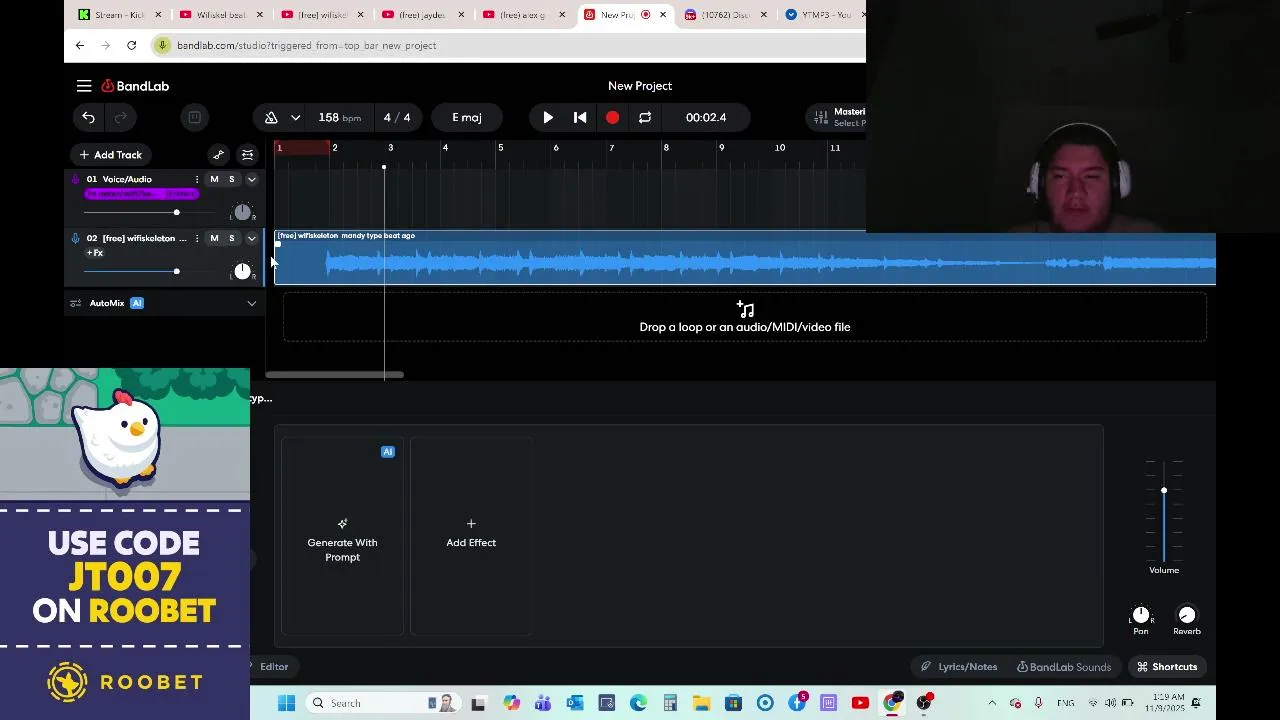Screen dimensions: 1280x720
Task: Click bar 5 on the timeline ruler
Action: pyautogui.click(x=501, y=148)
